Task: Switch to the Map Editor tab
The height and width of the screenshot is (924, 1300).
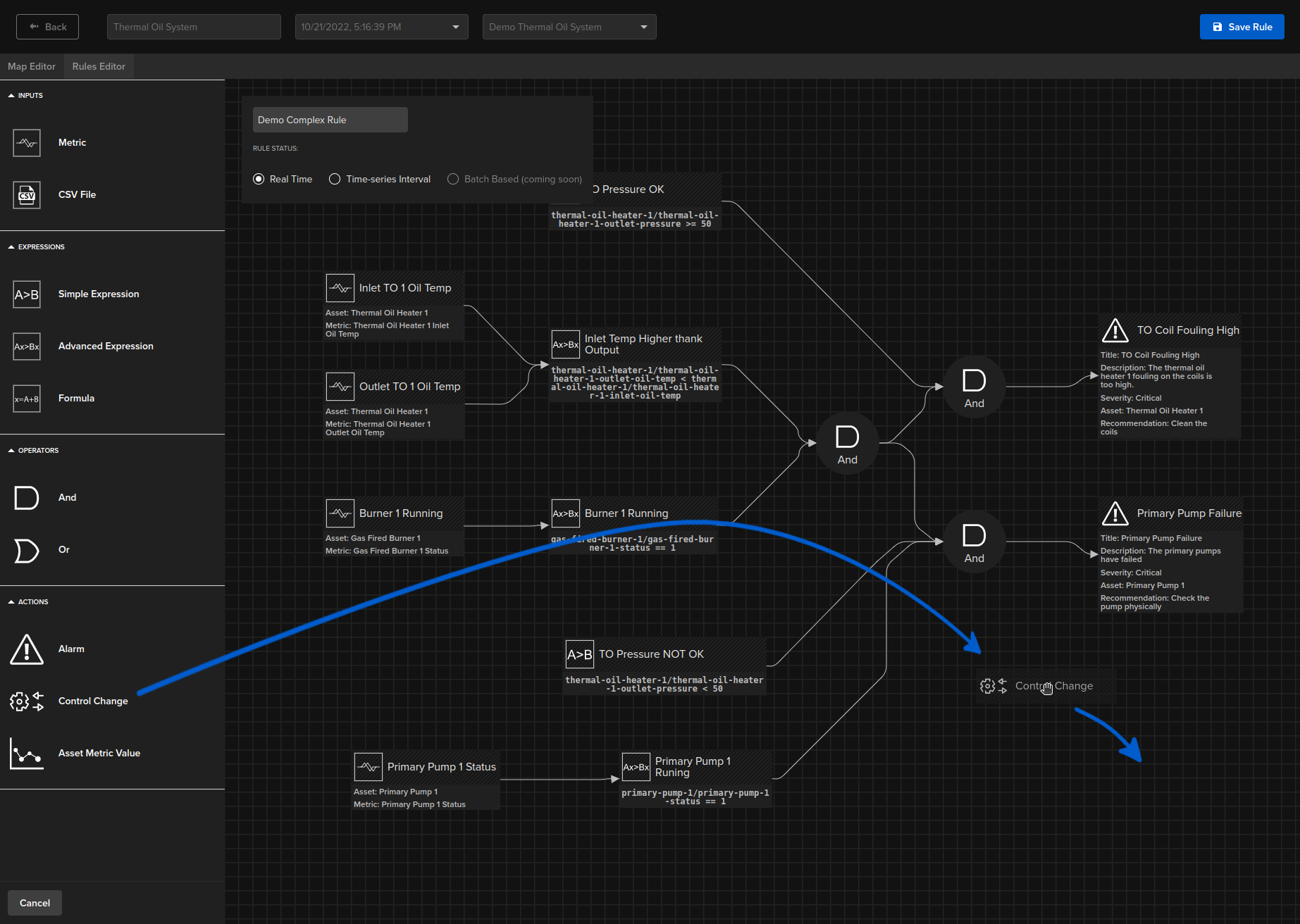Action: point(32,66)
